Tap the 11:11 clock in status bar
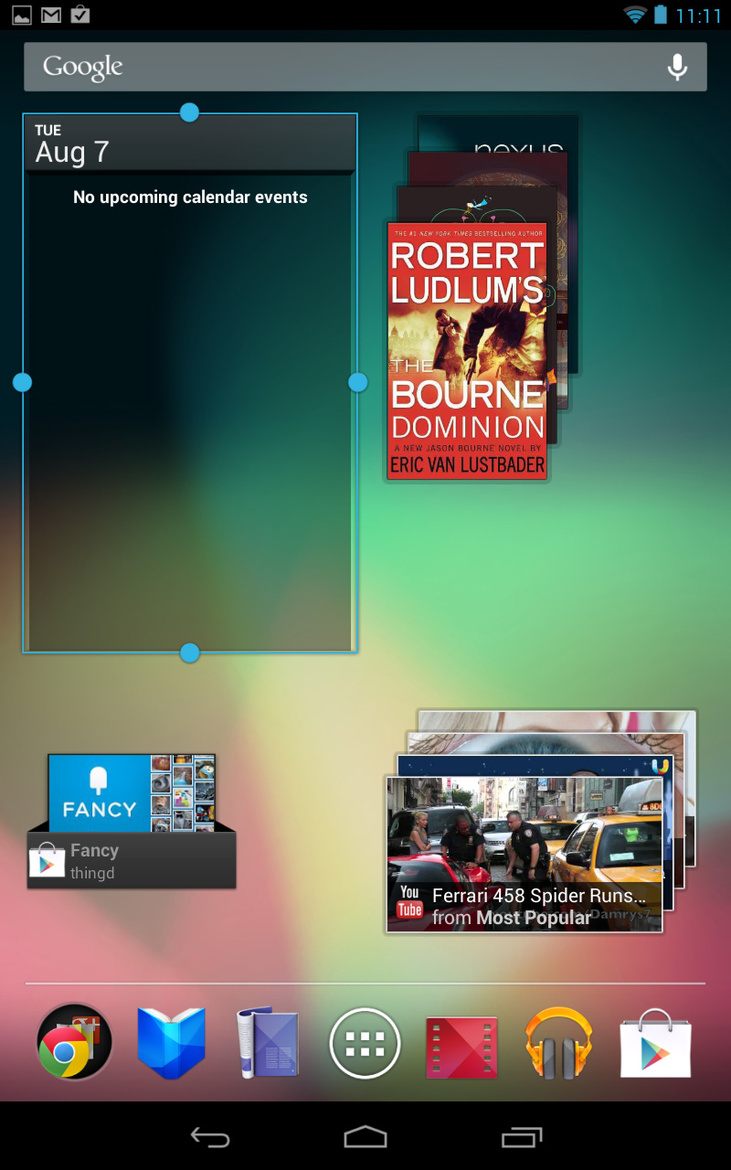 click(698, 15)
